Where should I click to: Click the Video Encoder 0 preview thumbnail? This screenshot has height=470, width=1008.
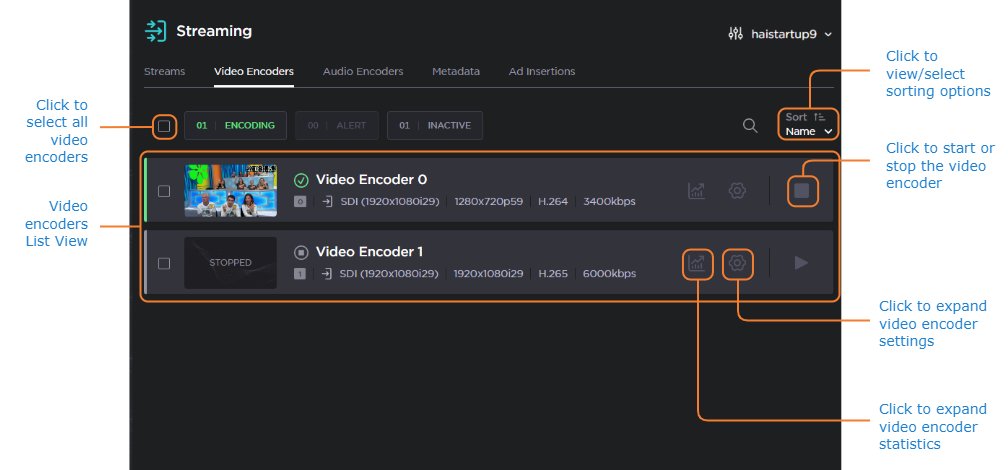point(230,190)
